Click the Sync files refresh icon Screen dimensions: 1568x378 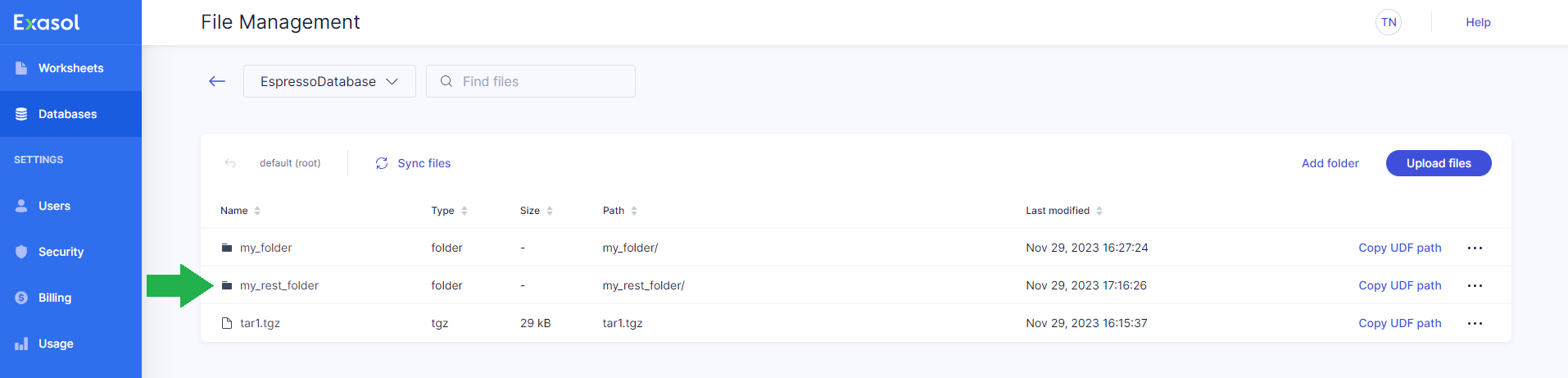[382, 163]
